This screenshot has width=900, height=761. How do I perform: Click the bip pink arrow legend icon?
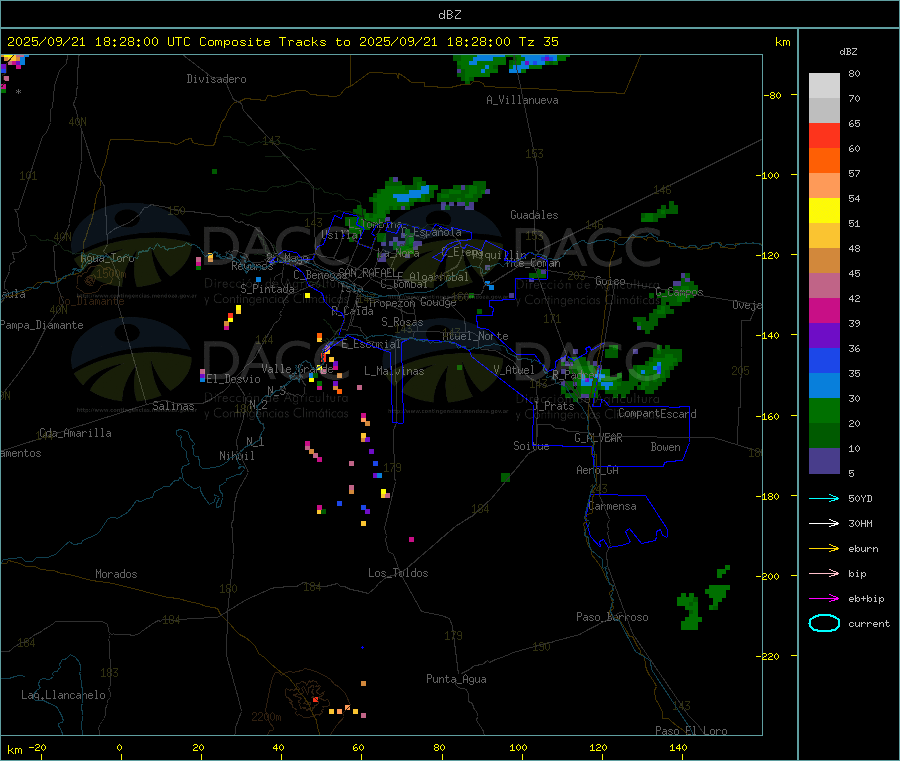pos(824,573)
